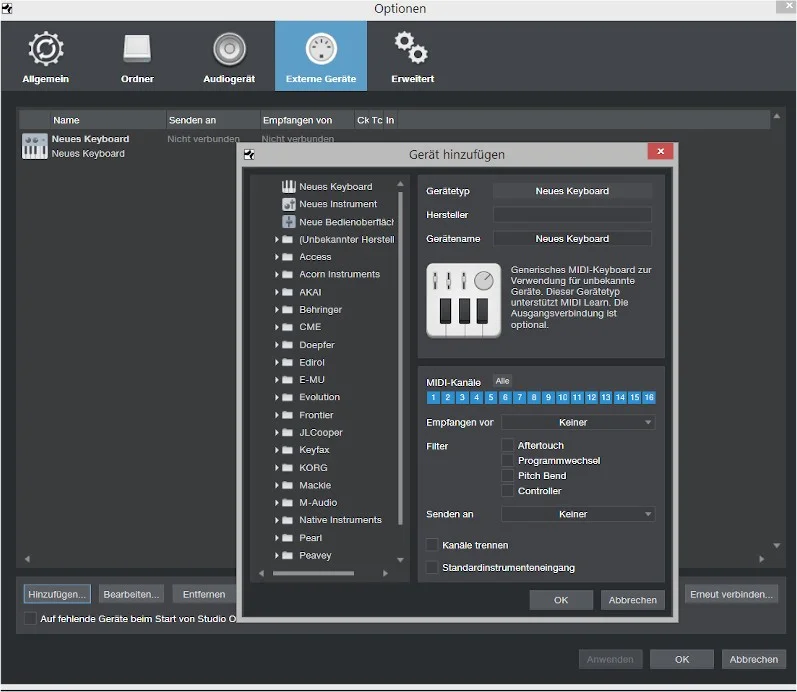Toggle MIDI channel 1
The height and width of the screenshot is (692, 797).
[433, 397]
